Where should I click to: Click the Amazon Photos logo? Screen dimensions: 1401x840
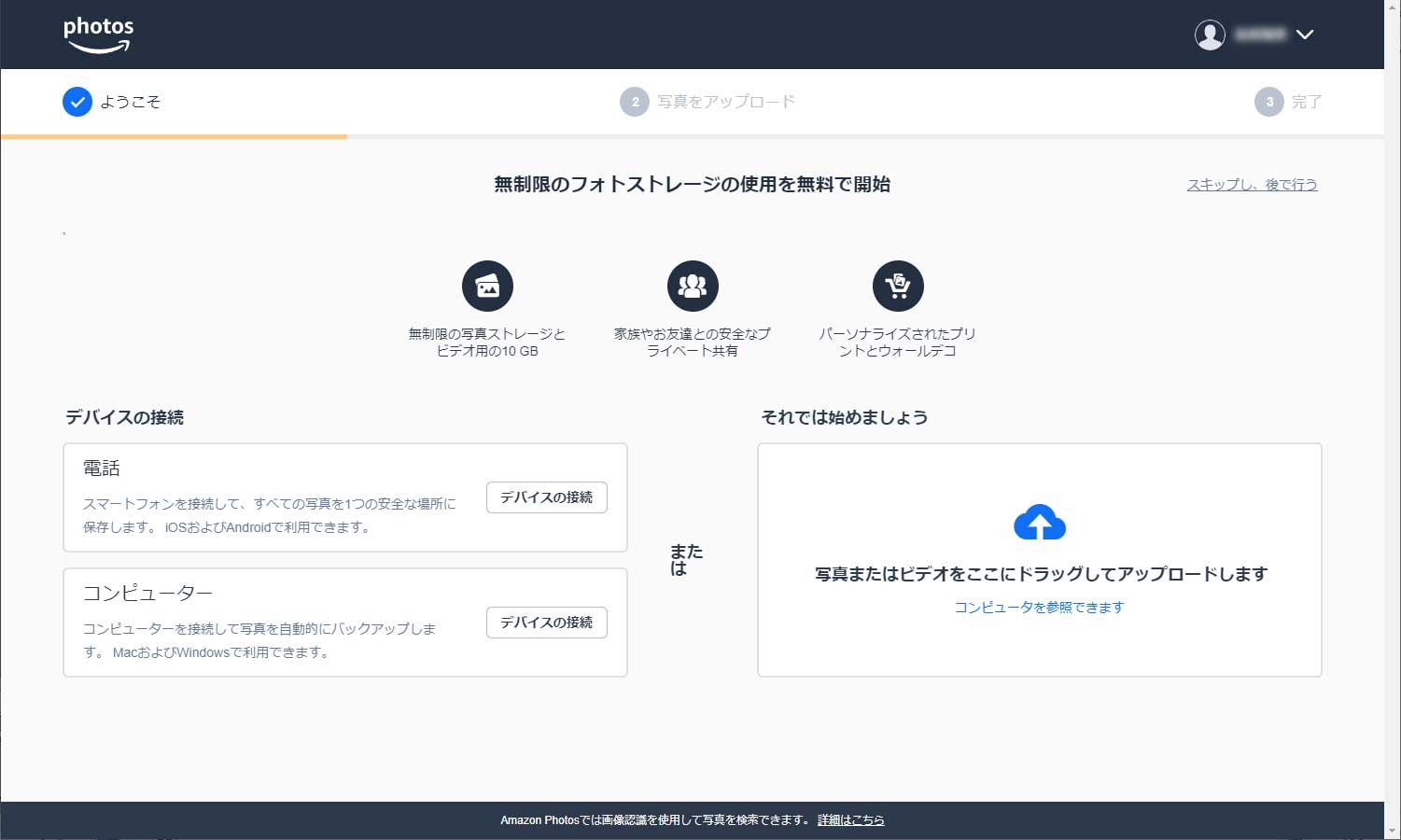click(98, 35)
